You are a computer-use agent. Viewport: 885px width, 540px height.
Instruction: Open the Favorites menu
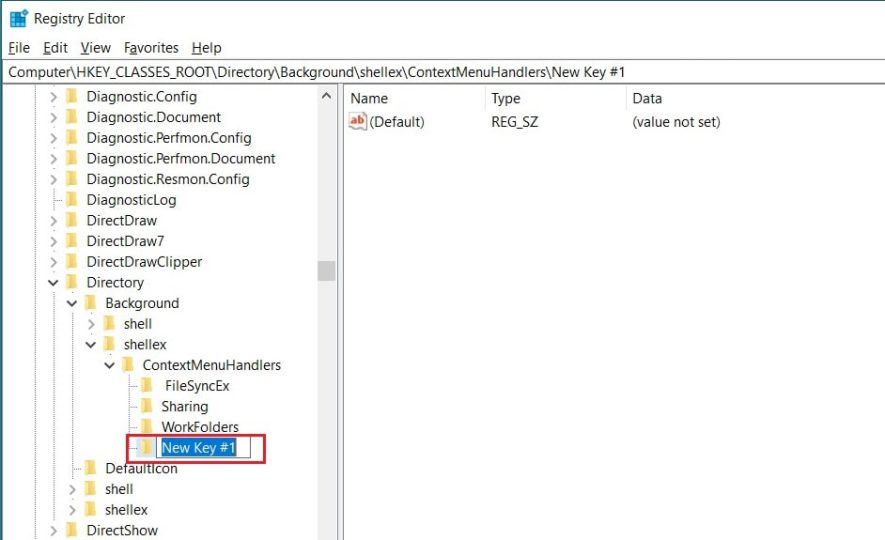(151, 48)
